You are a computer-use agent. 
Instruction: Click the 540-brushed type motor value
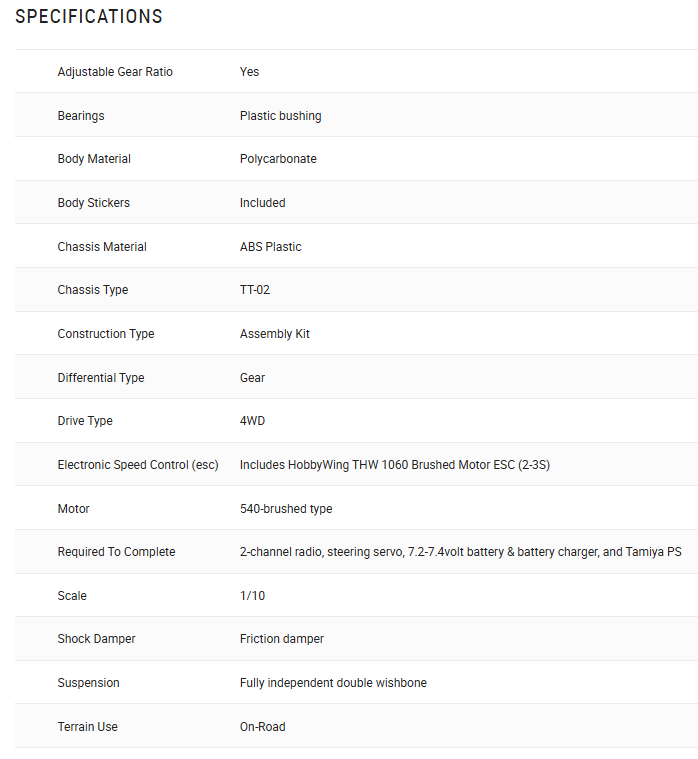click(286, 509)
